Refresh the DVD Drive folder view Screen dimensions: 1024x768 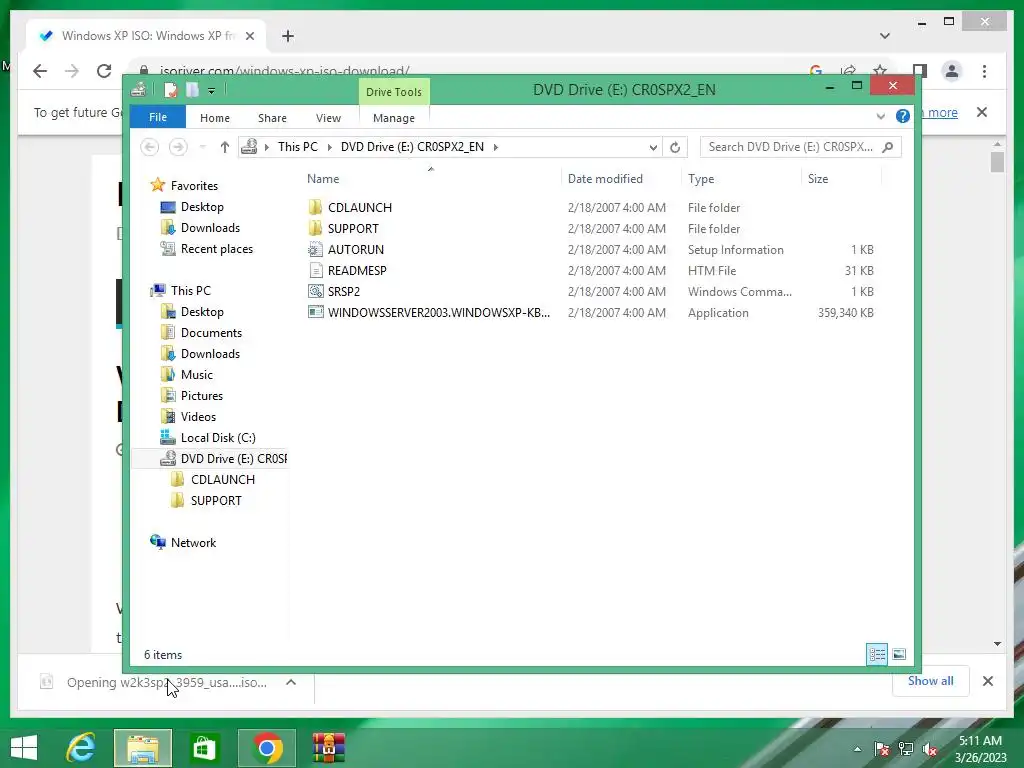pyautogui.click(x=675, y=147)
